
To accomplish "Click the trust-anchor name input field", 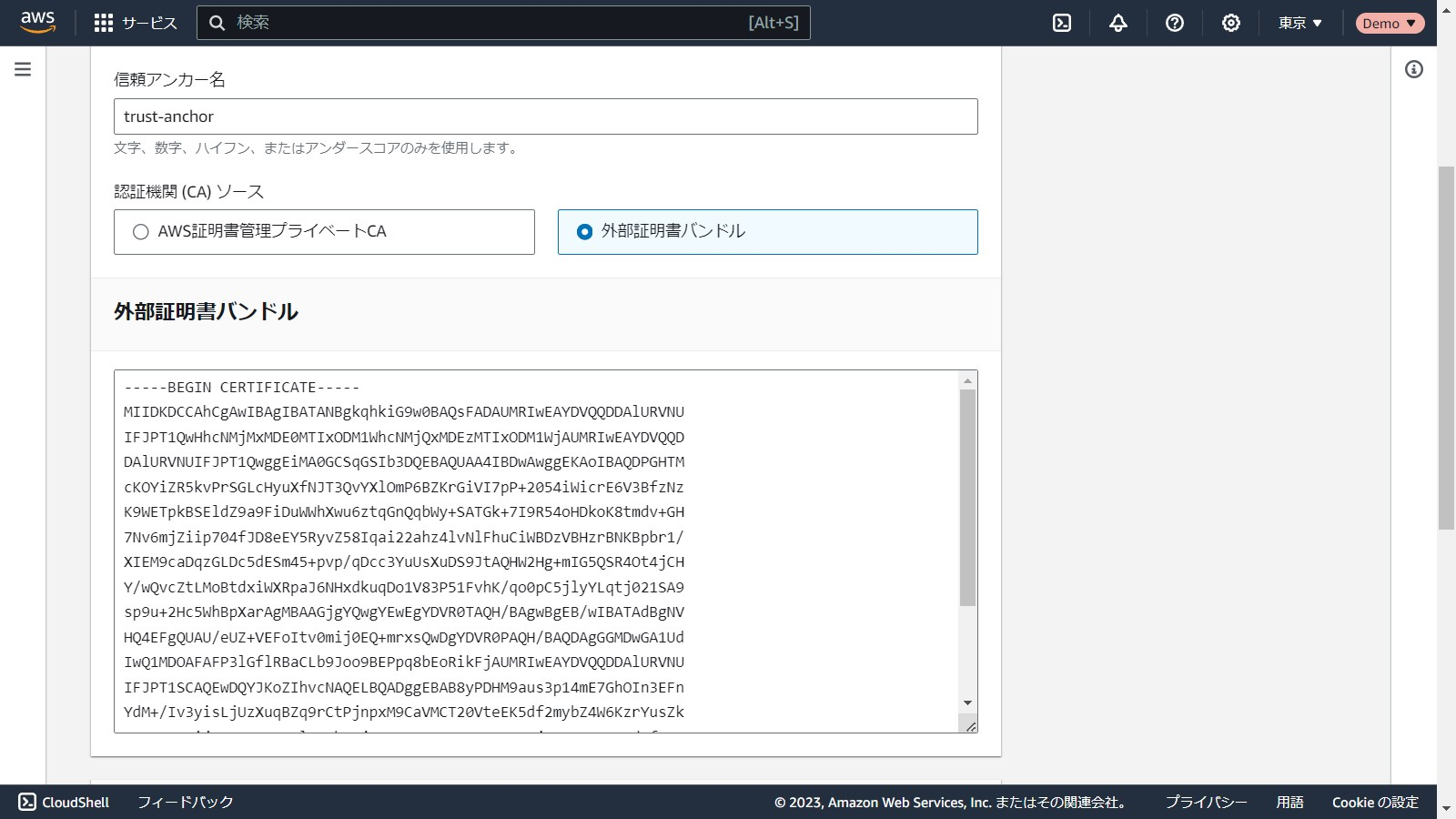I will (x=545, y=116).
